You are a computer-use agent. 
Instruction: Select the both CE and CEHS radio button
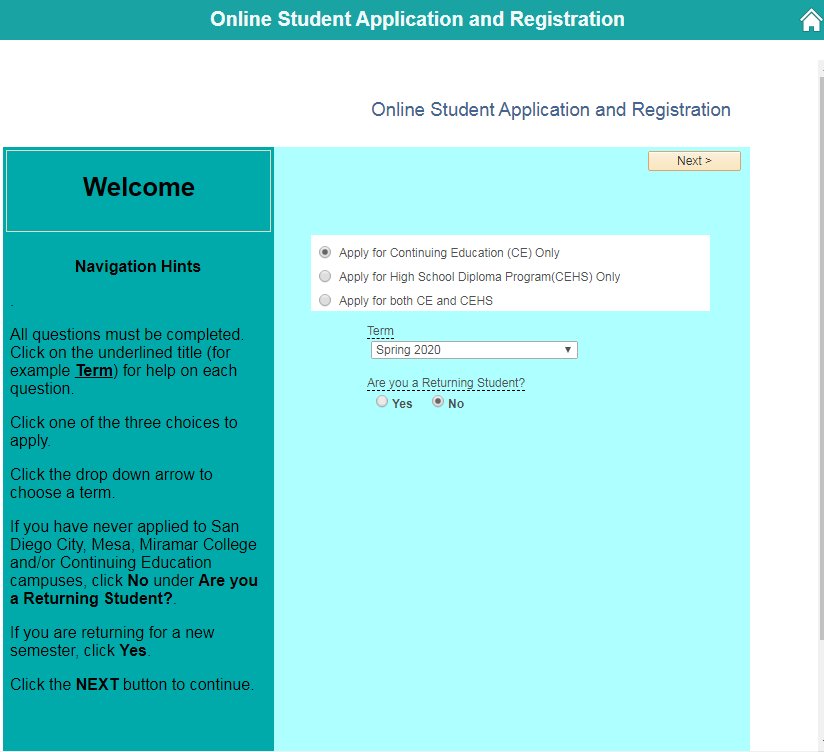[x=325, y=301]
